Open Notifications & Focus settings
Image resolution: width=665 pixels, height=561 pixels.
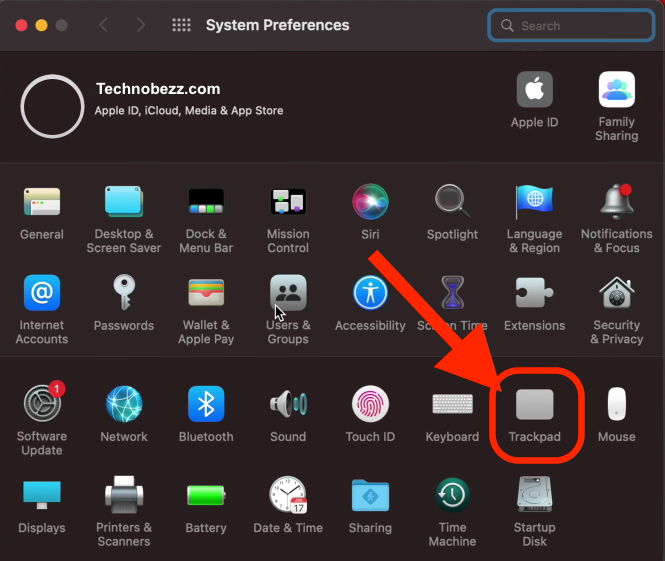[x=617, y=202]
